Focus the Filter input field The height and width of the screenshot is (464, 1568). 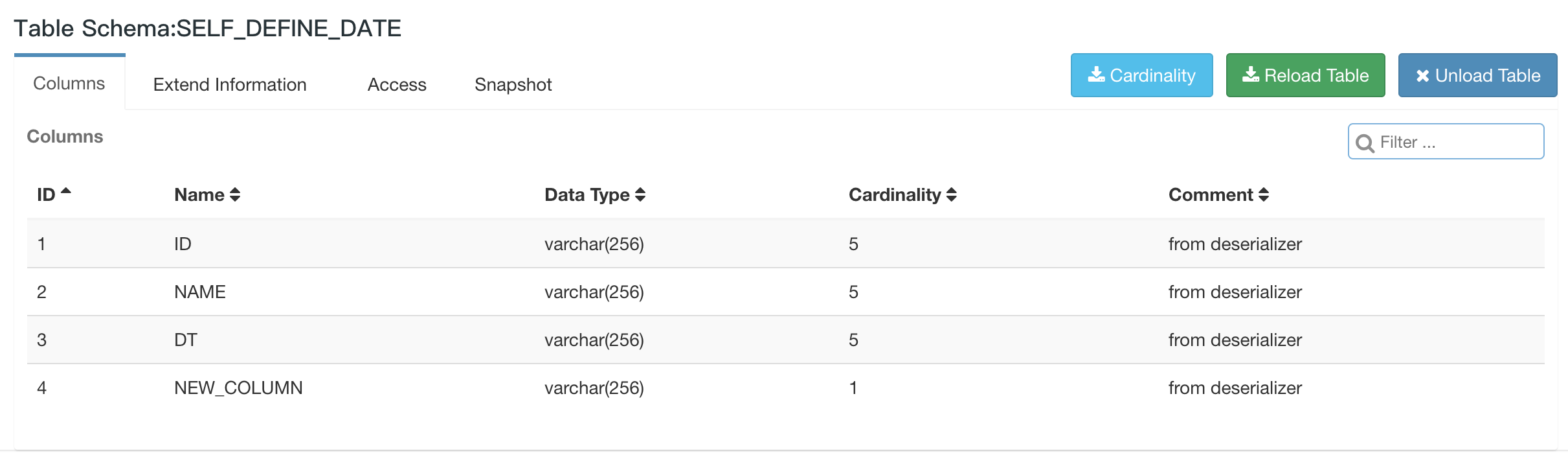[x=1457, y=142]
